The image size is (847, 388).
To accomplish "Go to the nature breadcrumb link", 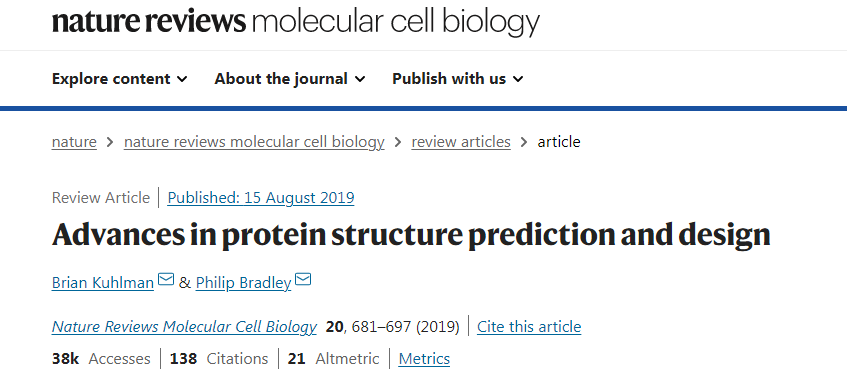I will coord(74,142).
